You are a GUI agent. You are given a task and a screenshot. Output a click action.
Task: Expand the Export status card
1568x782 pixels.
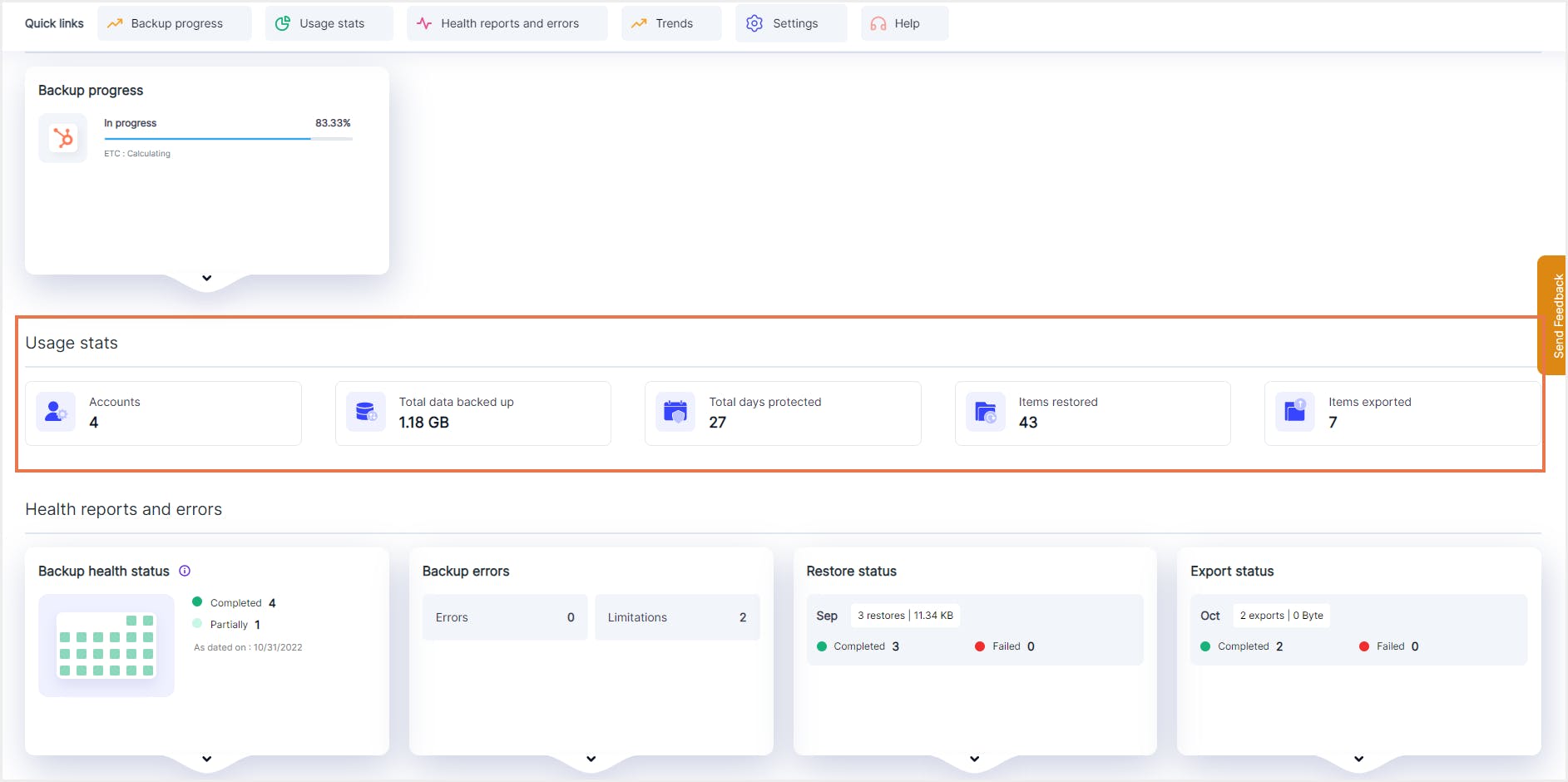[1358, 758]
